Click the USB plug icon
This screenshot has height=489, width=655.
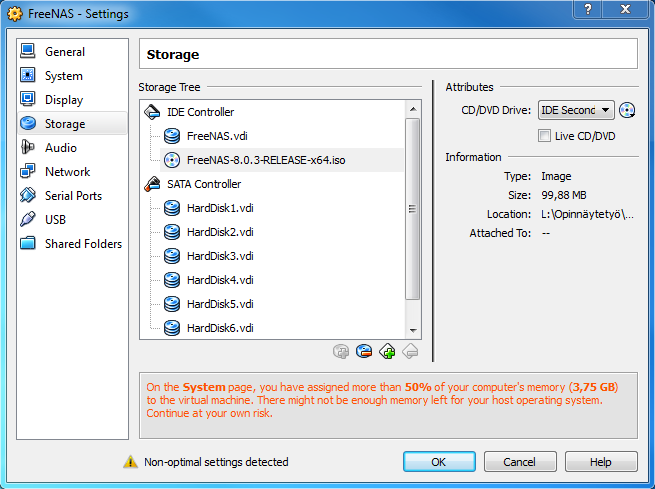coord(28,219)
